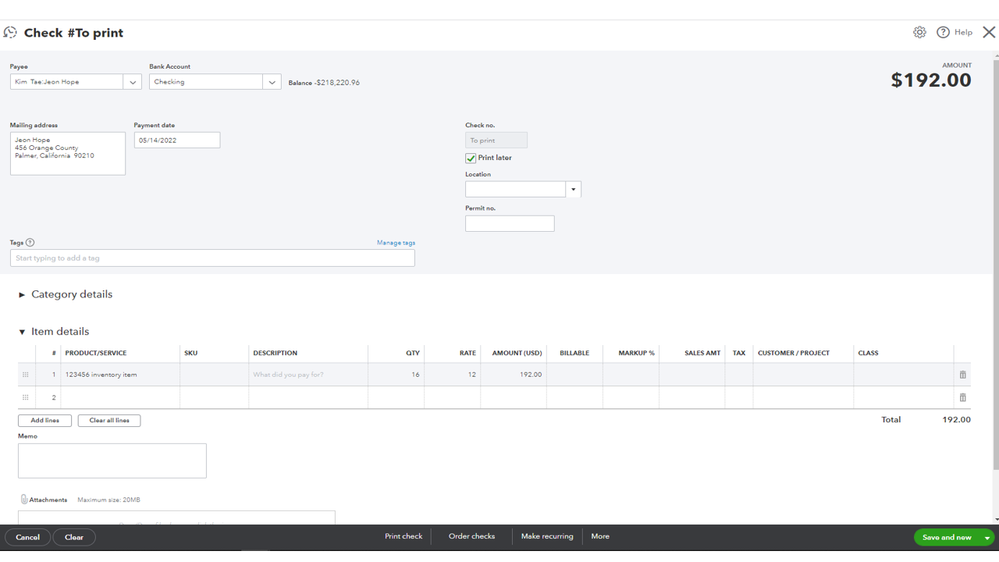Grab the row 2 drag handle
This screenshot has width=999, height=562.
(25, 398)
